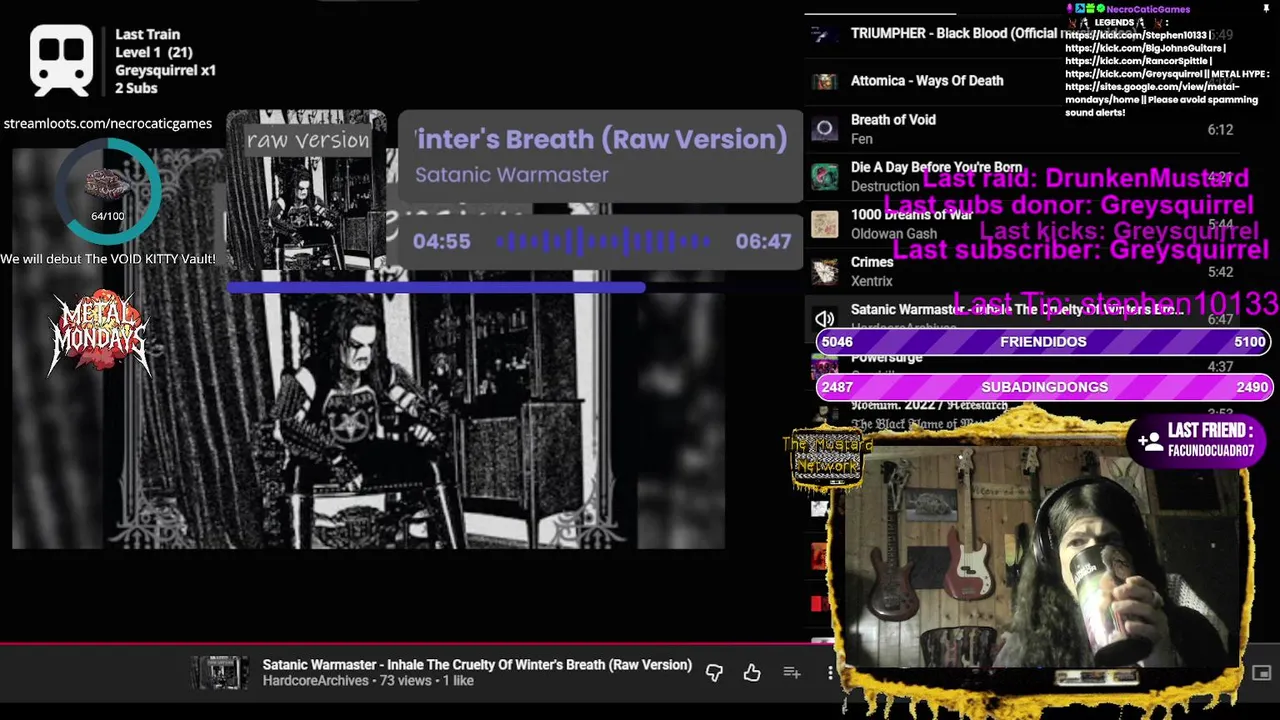Click the FRIENDIDOS goal bar
Screen dimensions: 1280x720
click(x=1044, y=341)
